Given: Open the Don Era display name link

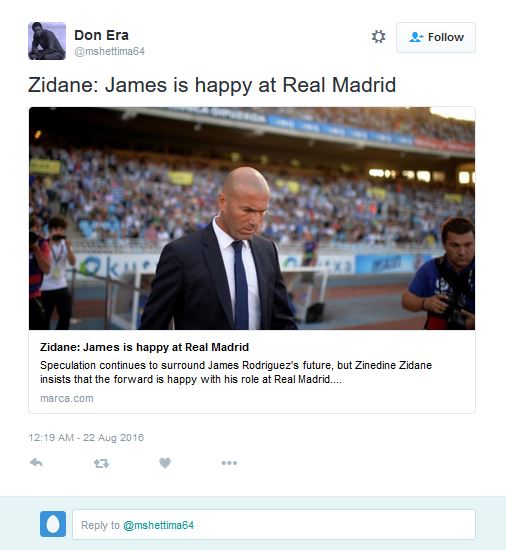Looking at the screenshot, I should click(101, 35).
